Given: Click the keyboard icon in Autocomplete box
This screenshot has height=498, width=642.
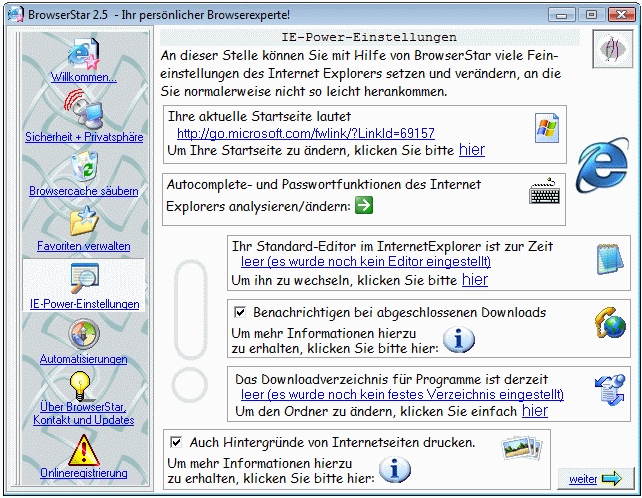Looking at the screenshot, I should (x=544, y=192).
